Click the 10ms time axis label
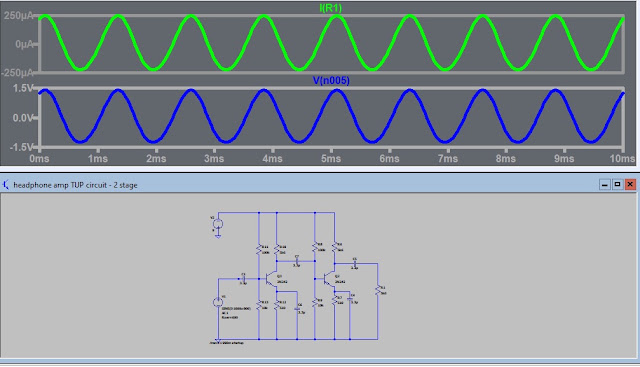The image size is (640, 367). tap(622, 158)
